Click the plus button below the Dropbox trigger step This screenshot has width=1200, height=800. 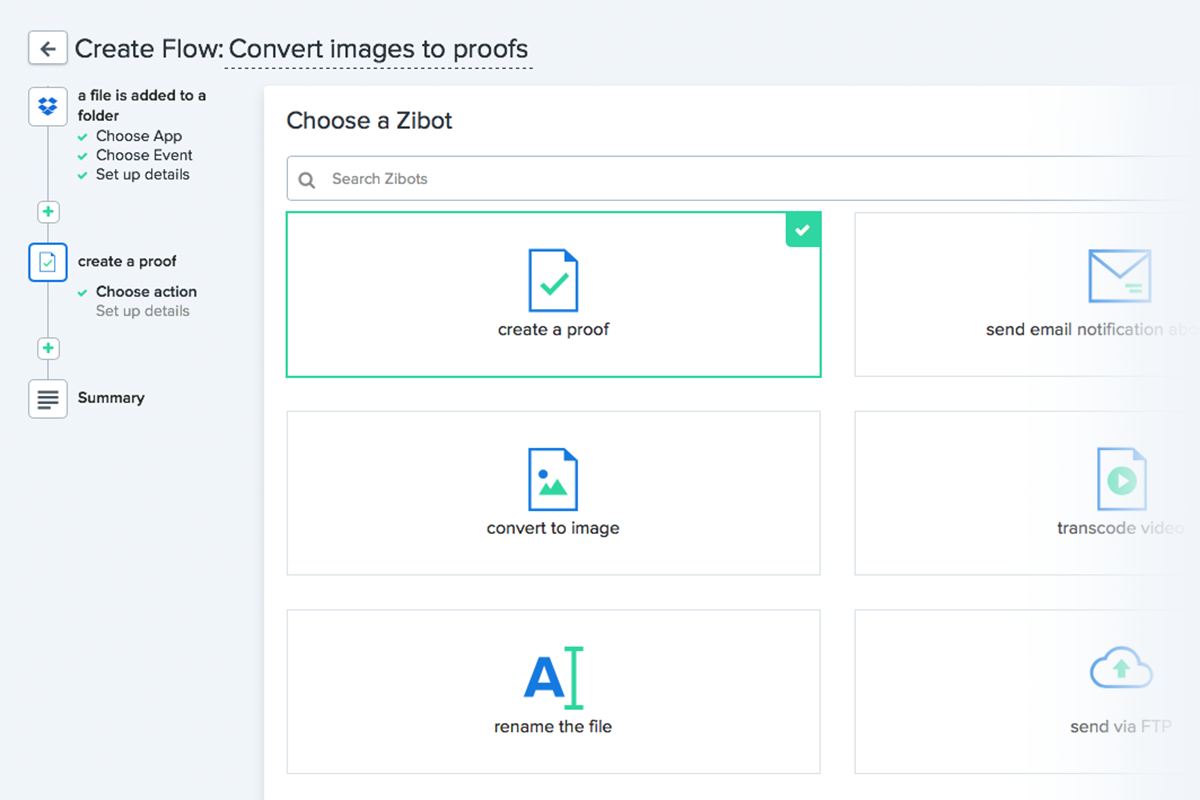click(x=47, y=211)
